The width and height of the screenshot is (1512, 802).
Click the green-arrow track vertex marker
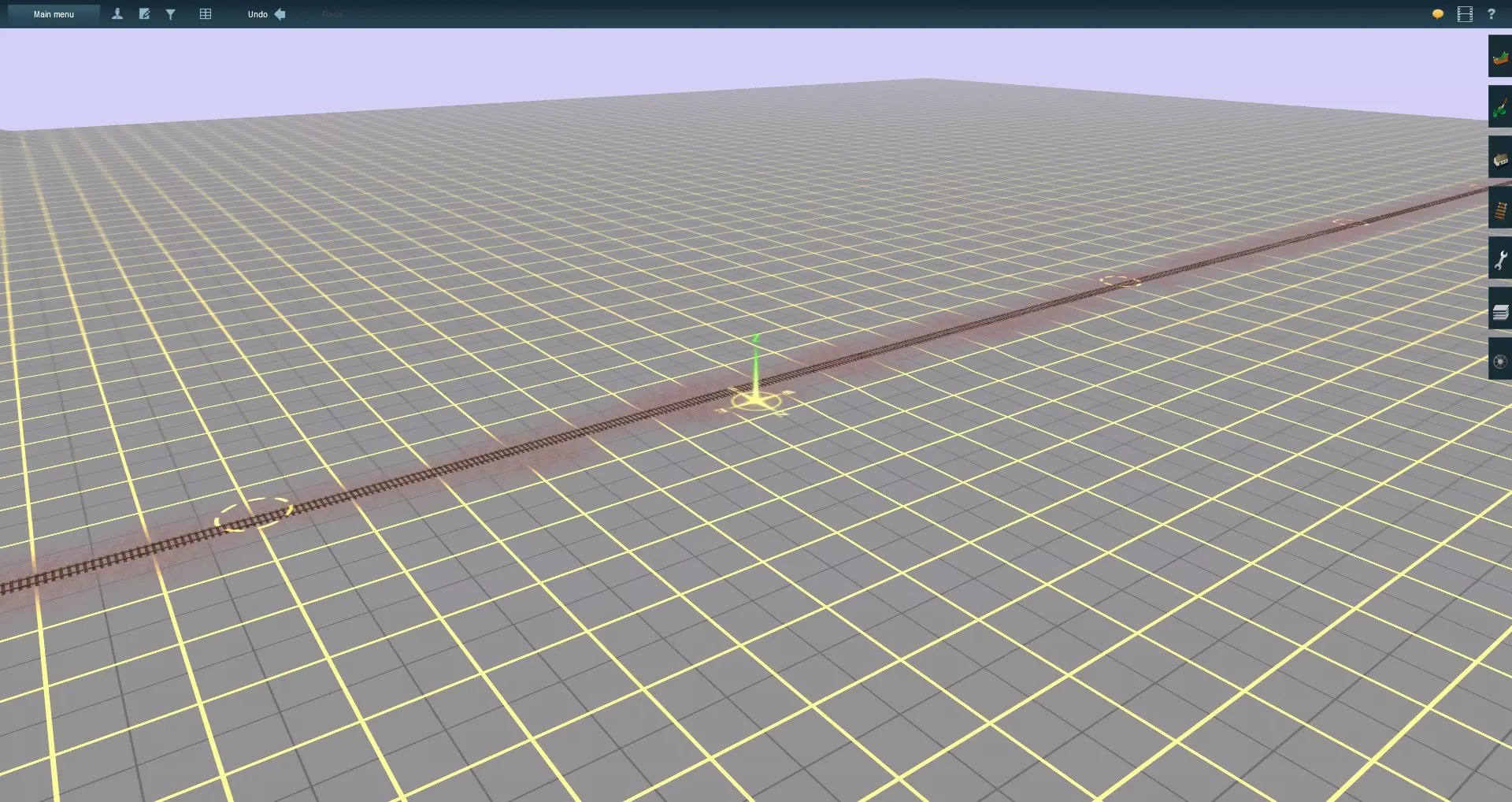[x=756, y=401]
